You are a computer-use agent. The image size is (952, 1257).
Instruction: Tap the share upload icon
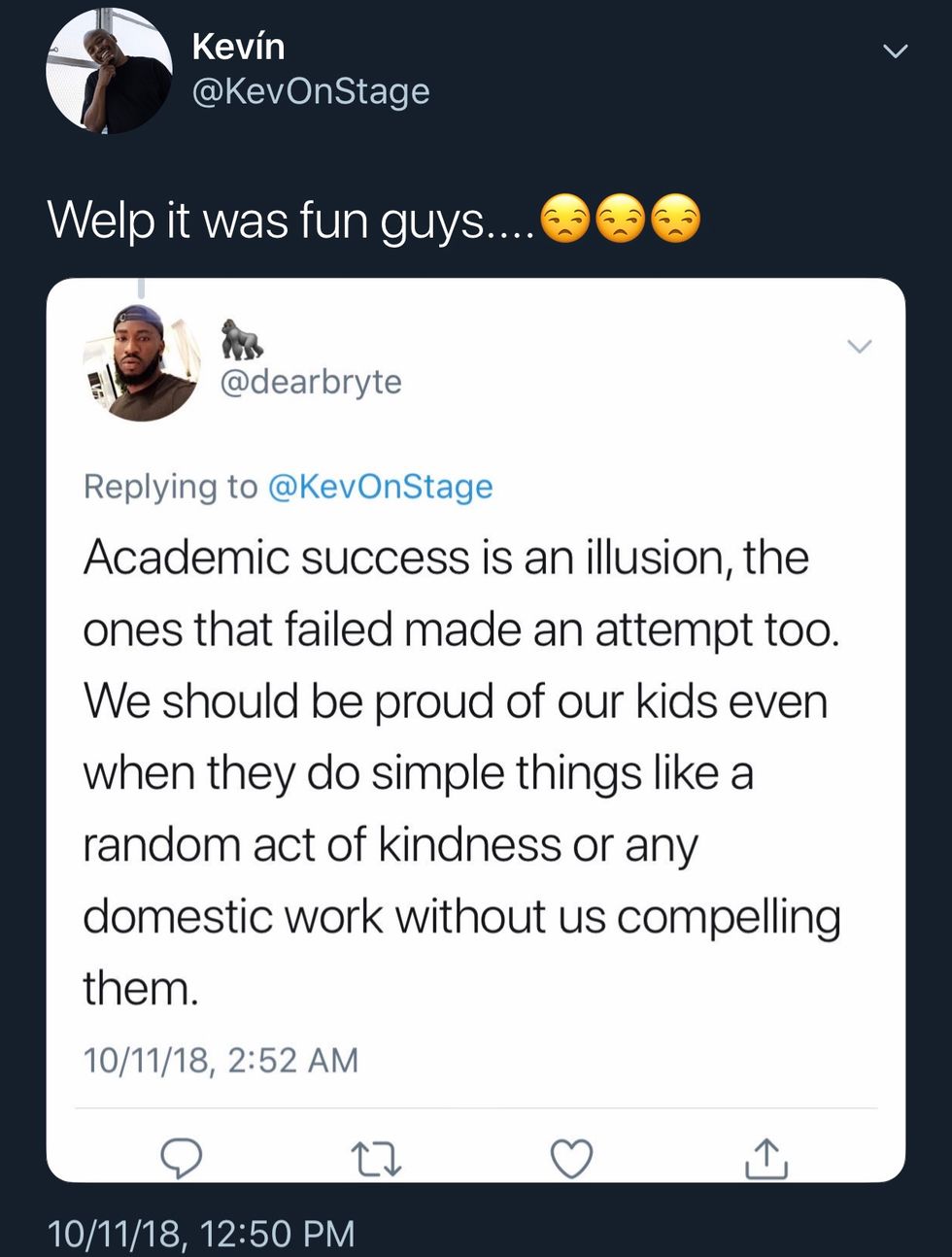coord(765,1157)
